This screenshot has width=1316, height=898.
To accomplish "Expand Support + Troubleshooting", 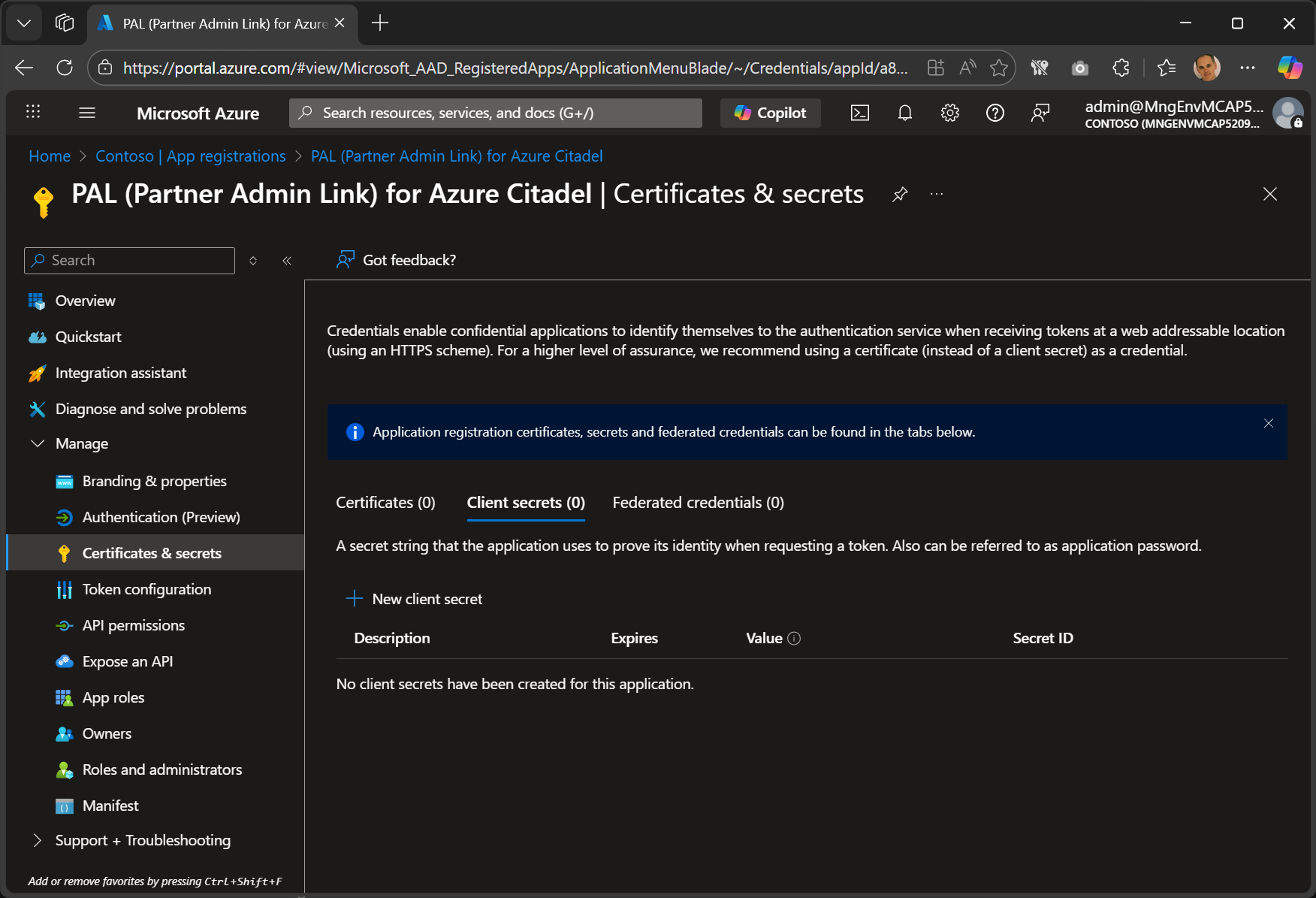I will coord(142,840).
